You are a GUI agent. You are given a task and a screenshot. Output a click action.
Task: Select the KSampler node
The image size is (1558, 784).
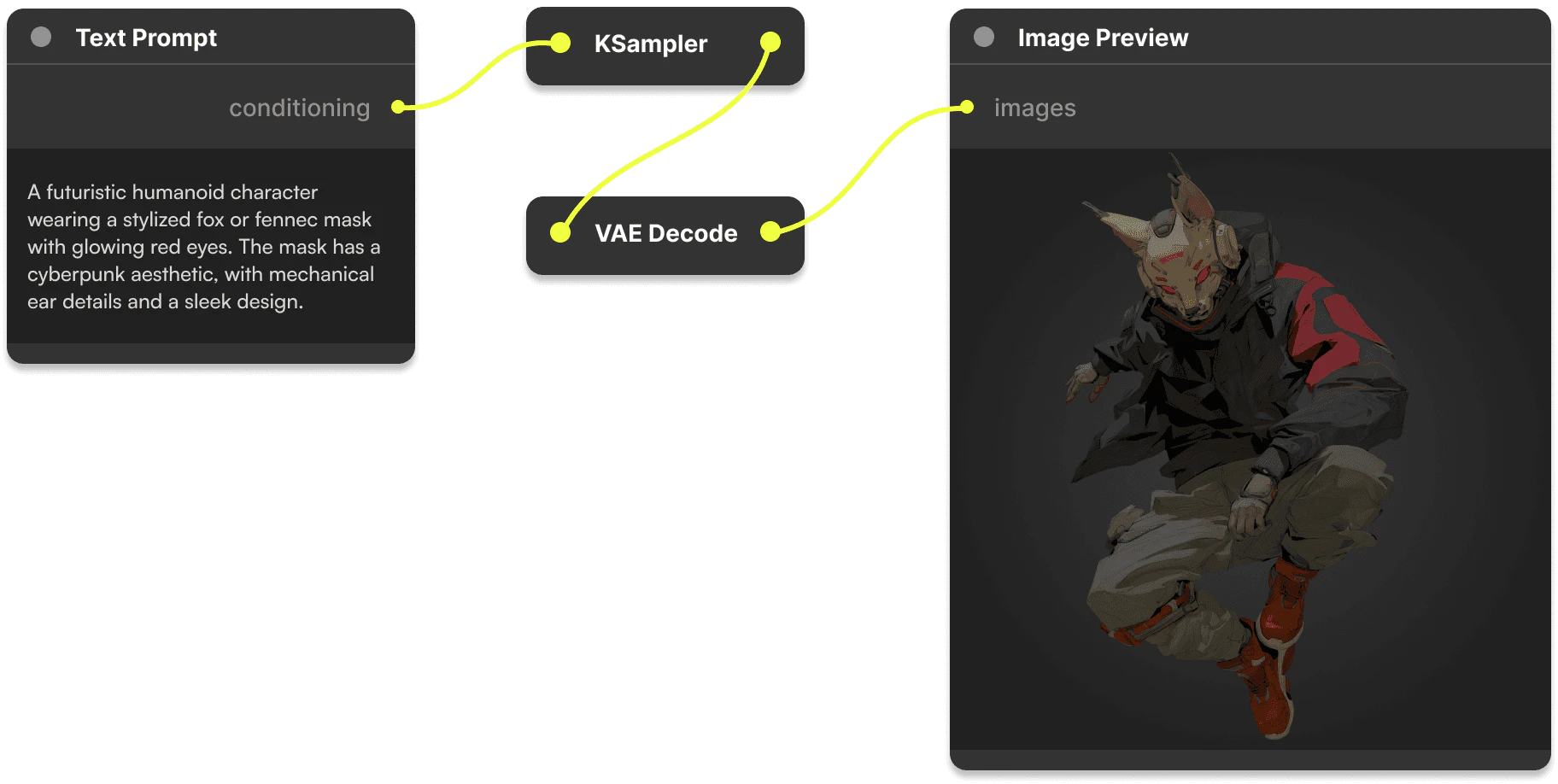(665, 46)
